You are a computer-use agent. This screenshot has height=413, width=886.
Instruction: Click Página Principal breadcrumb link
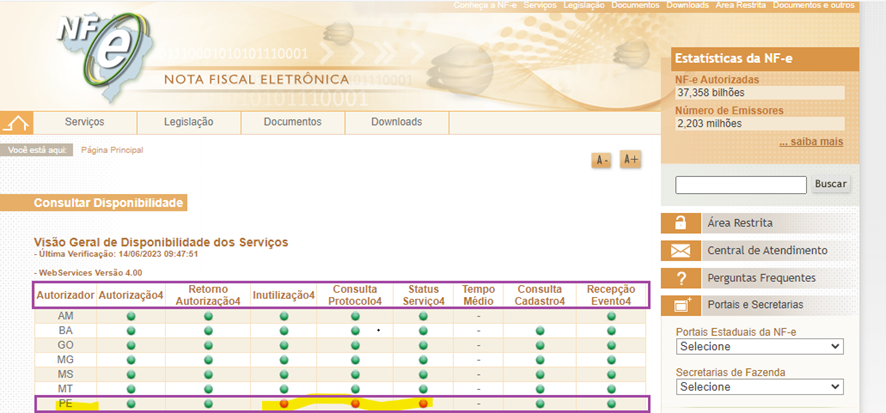pyautogui.click(x=112, y=150)
